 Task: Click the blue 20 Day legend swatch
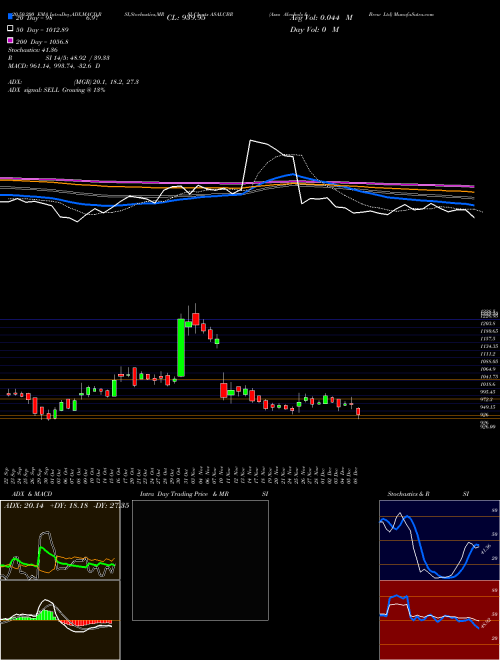(x=11, y=17)
